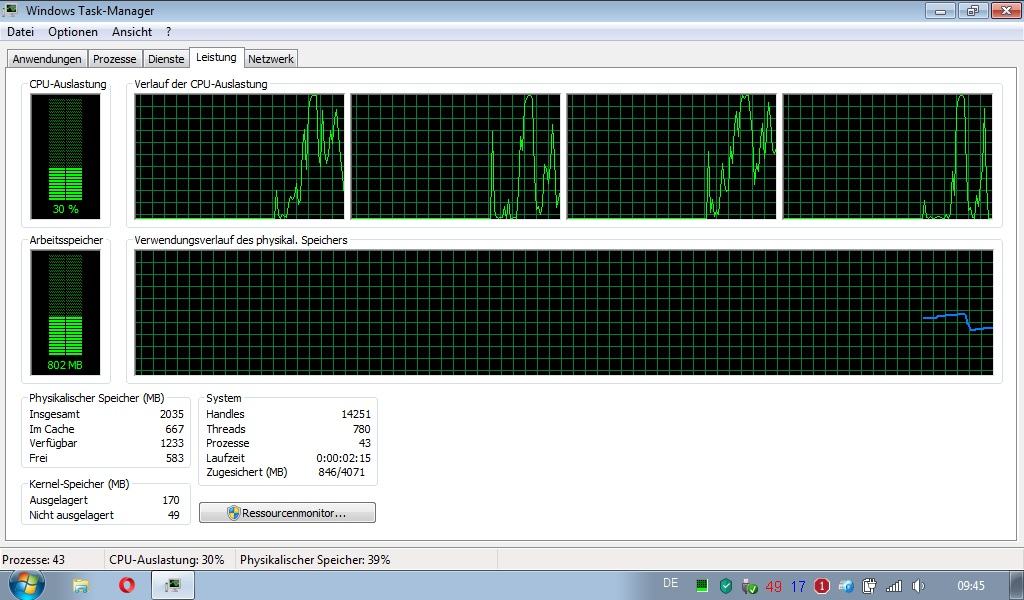
Task: Click 'Physikalischer Speicher: 39%' in status bar
Action: (315, 560)
